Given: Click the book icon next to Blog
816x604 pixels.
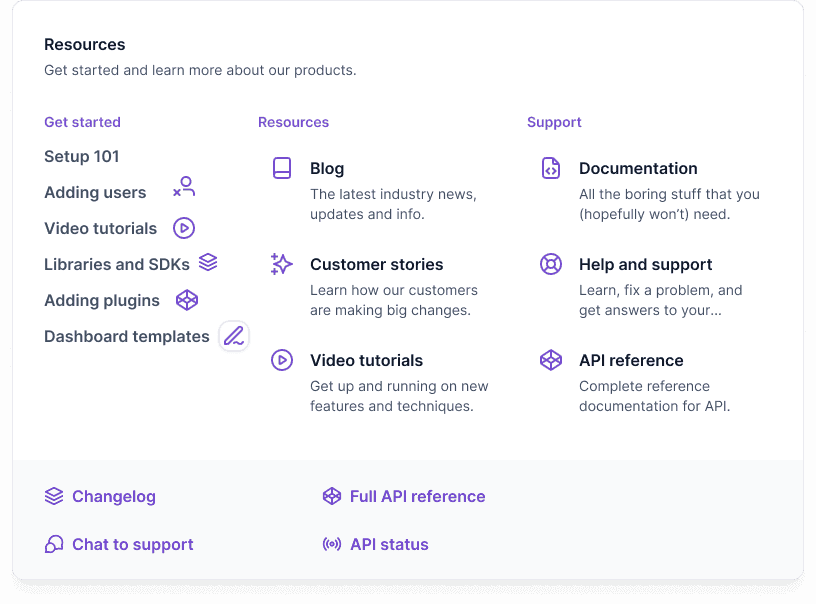Looking at the screenshot, I should click(282, 168).
